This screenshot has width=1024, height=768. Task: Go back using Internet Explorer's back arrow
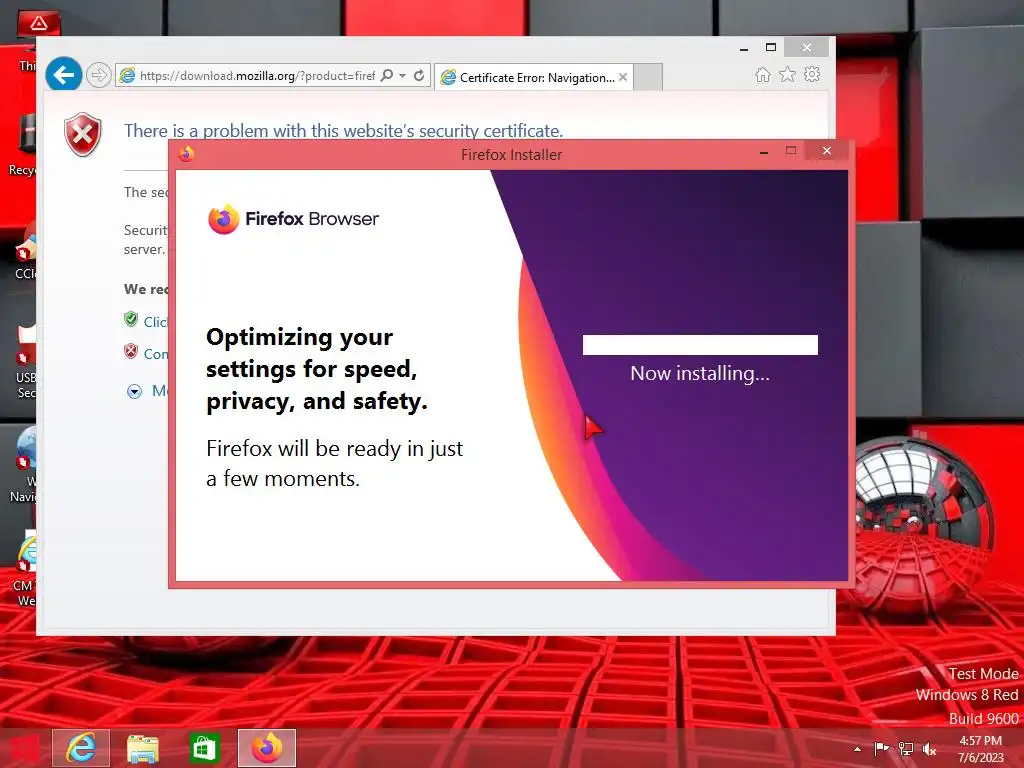pyautogui.click(x=63, y=74)
